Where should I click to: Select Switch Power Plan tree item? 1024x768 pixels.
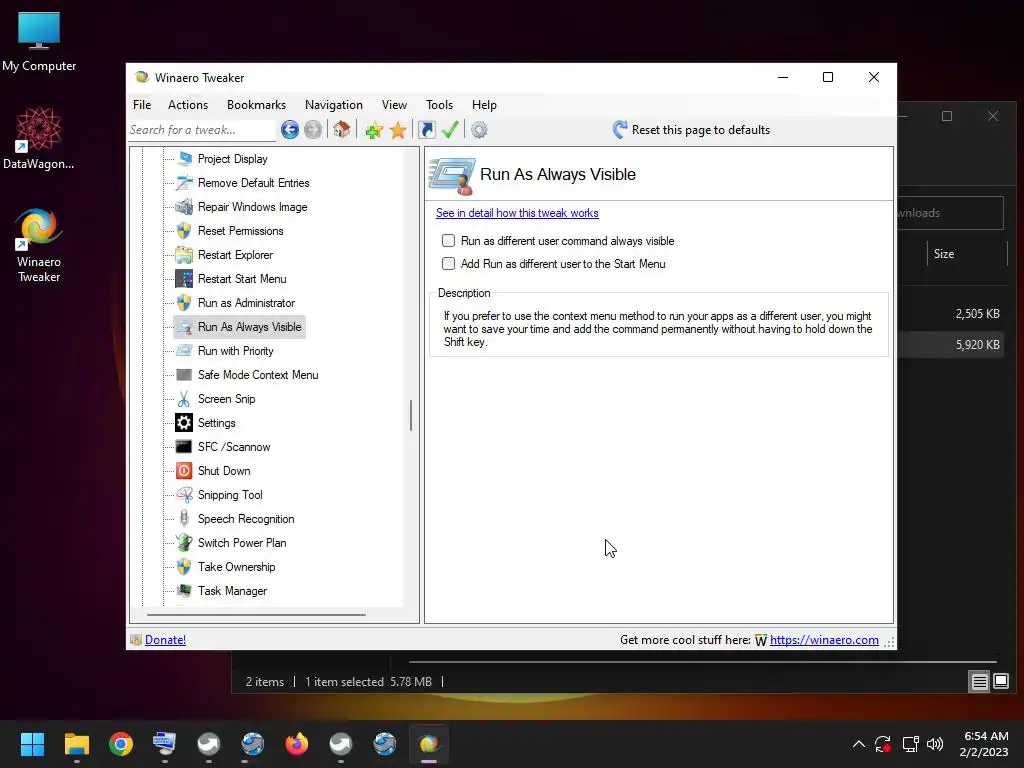coord(242,543)
